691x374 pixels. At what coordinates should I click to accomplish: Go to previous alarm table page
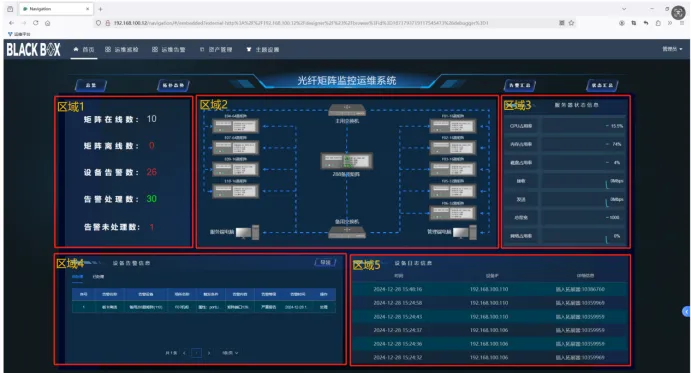184,353
